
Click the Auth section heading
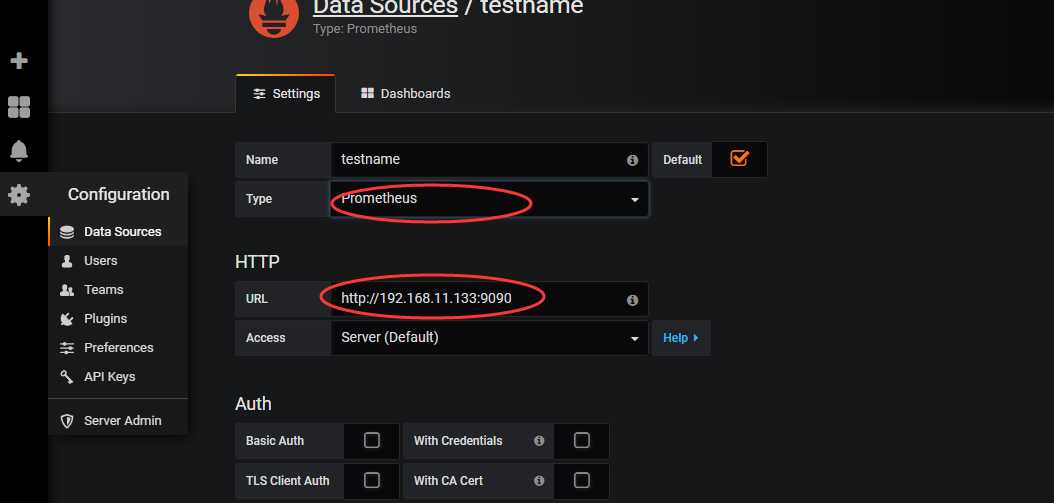click(253, 403)
